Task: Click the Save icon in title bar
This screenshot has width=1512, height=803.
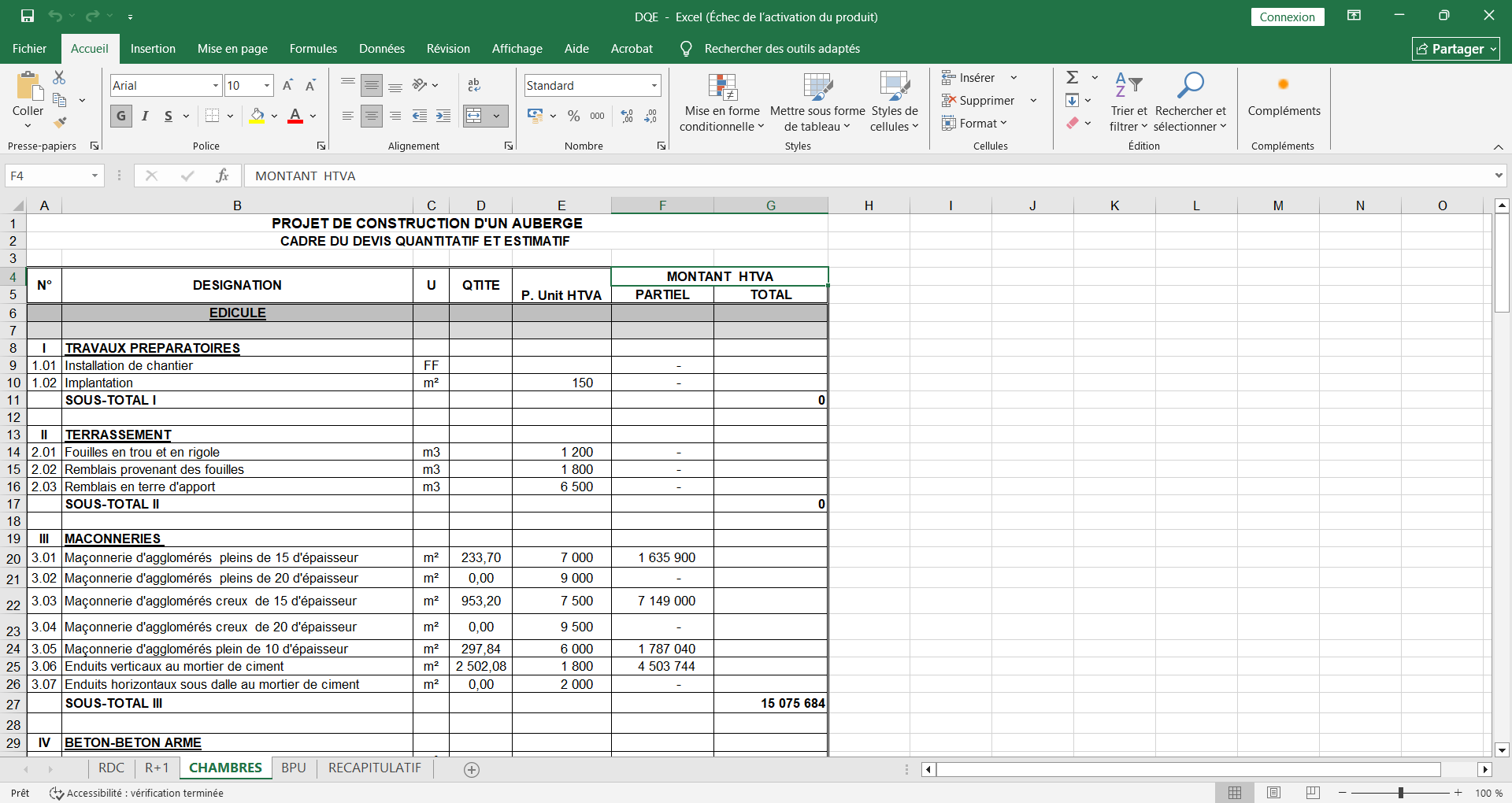Action: (28, 16)
